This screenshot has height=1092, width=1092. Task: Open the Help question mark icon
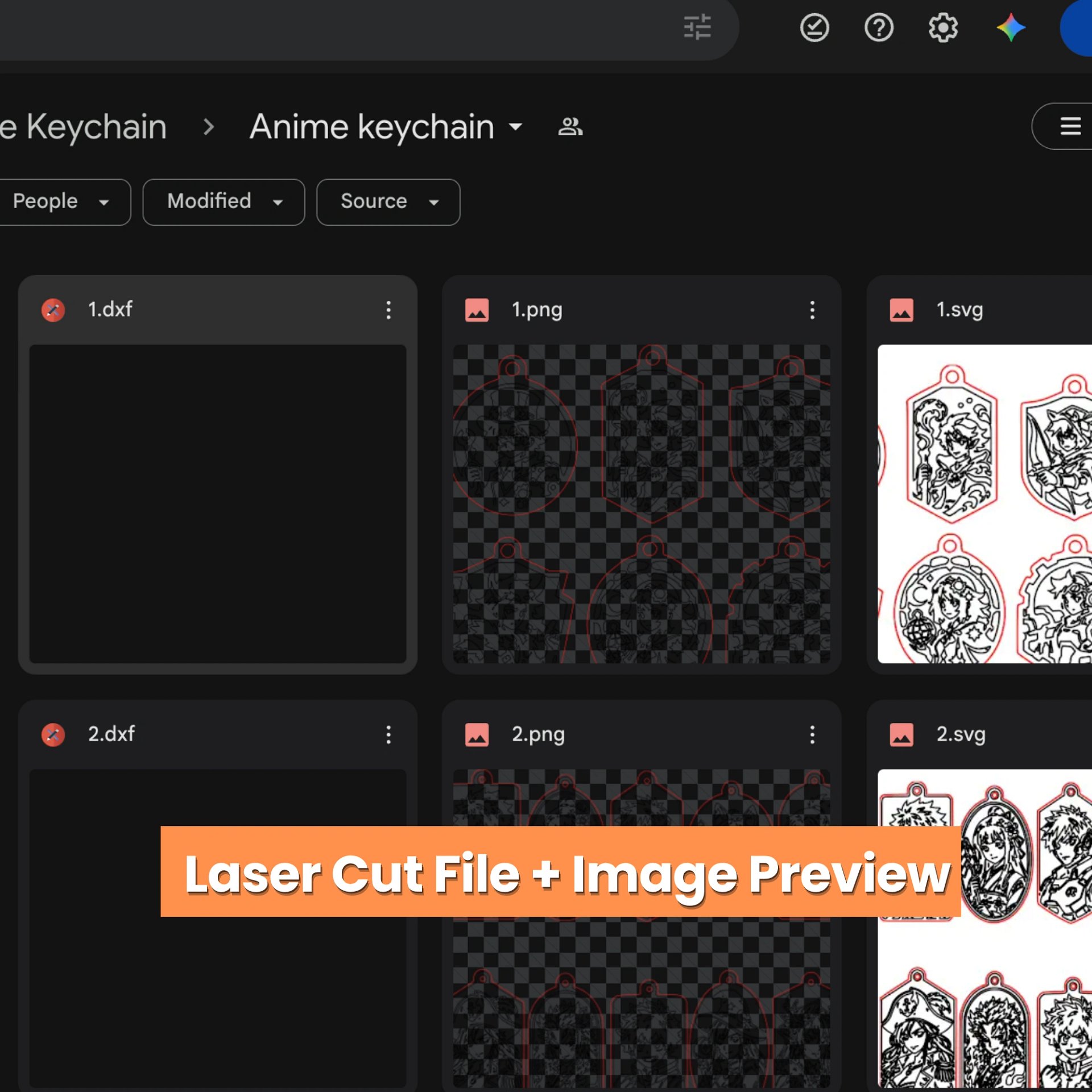tap(879, 27)
